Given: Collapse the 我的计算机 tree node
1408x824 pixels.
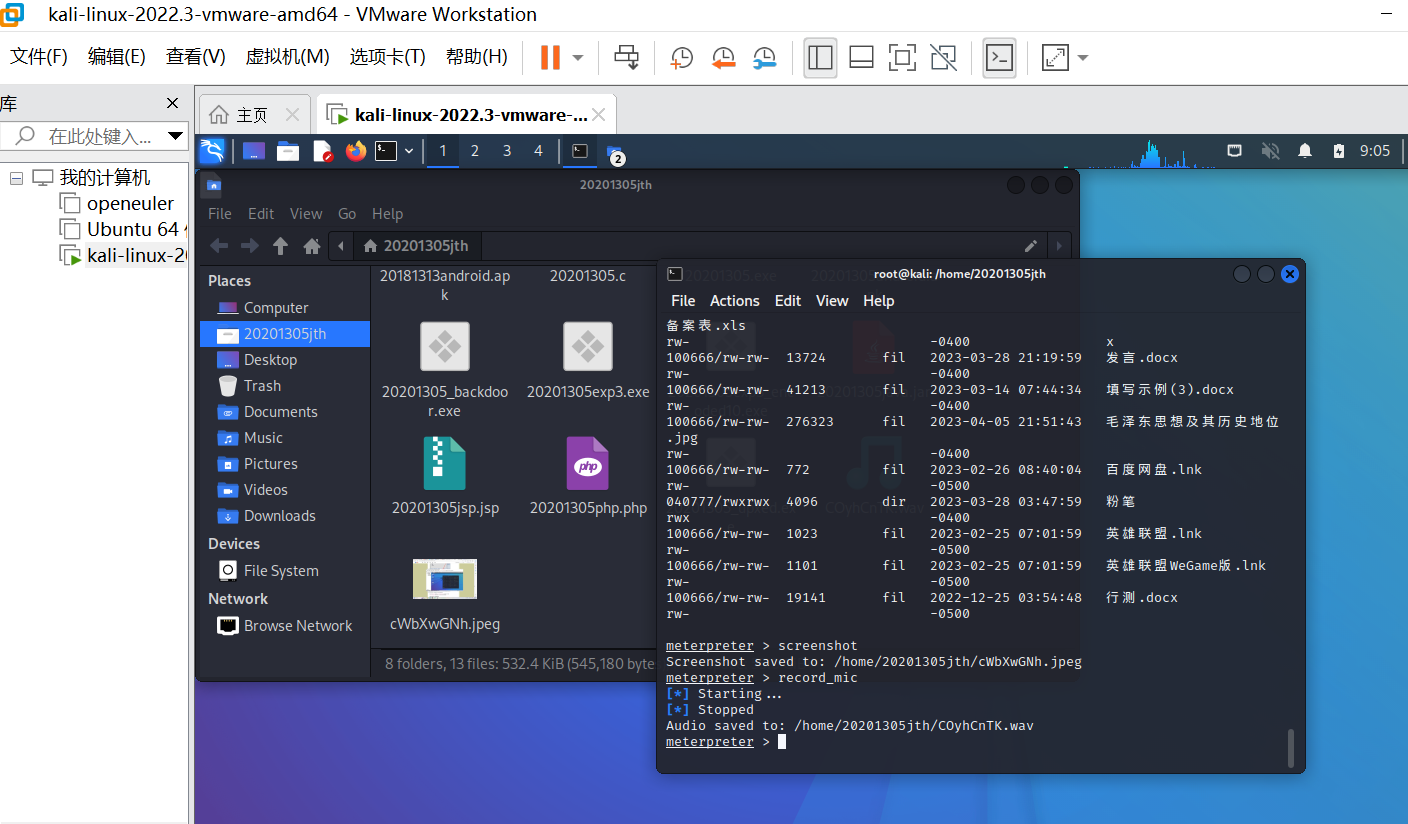Looking at the screenshot, I should coord(16,178).
